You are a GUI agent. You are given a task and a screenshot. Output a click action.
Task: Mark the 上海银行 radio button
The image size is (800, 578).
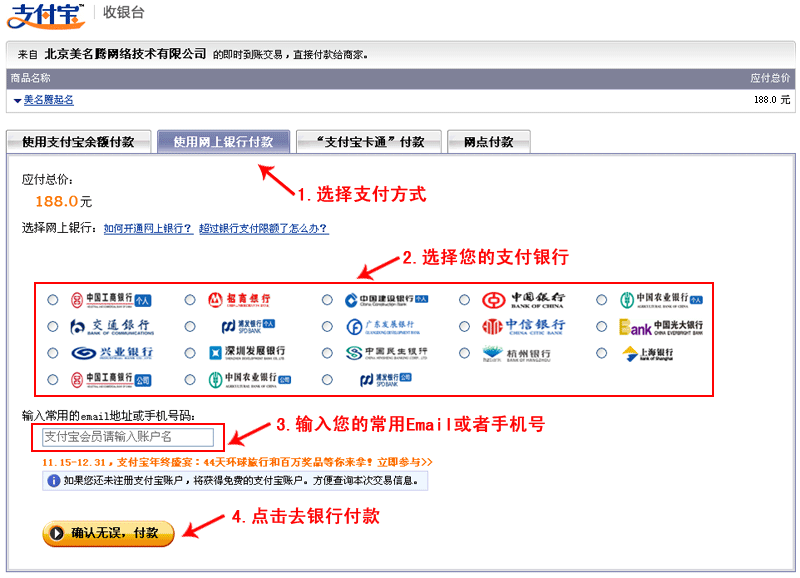602,353
